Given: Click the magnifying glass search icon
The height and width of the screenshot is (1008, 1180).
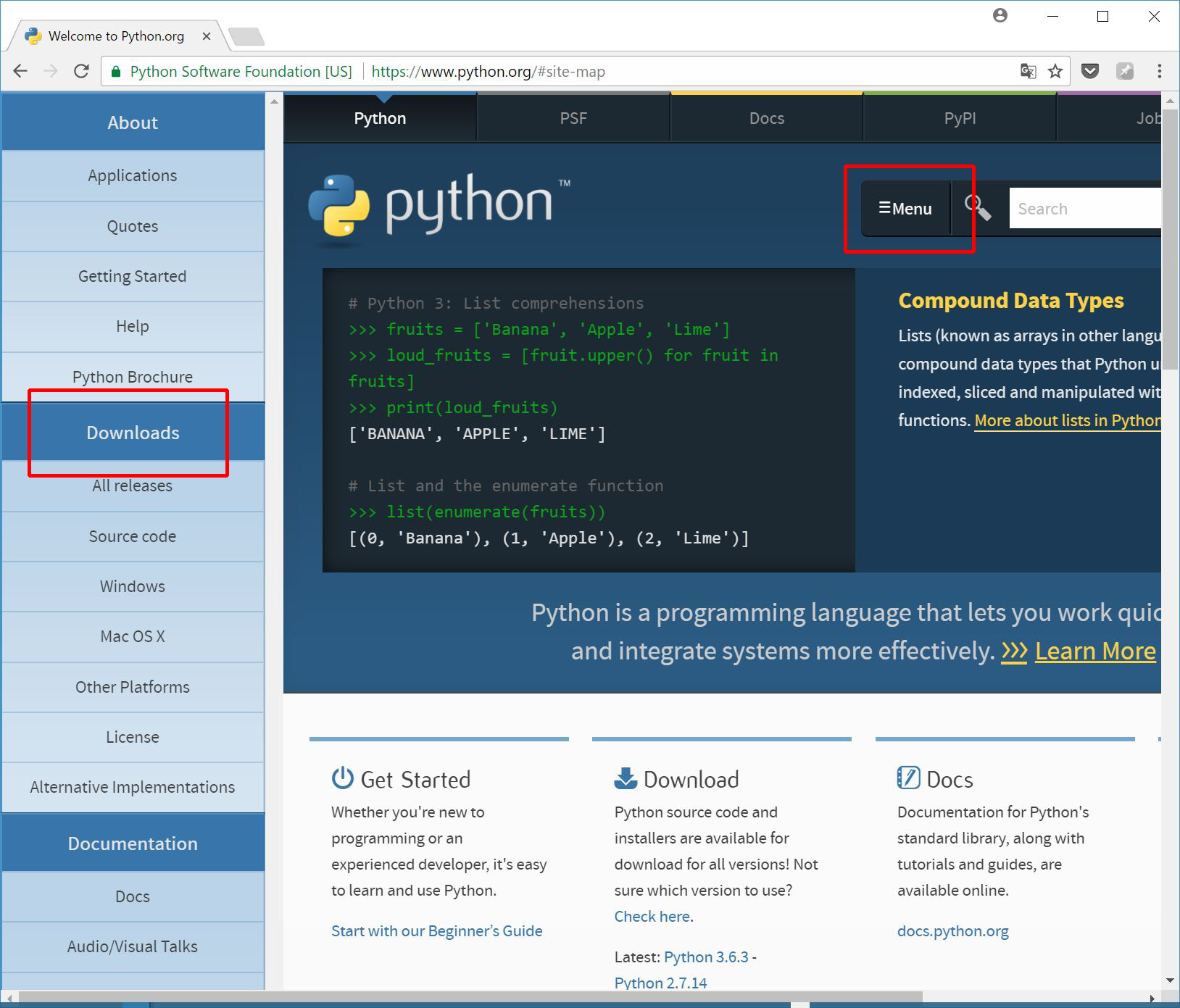Looking at the screenshot, I should [x=978, y=208].
